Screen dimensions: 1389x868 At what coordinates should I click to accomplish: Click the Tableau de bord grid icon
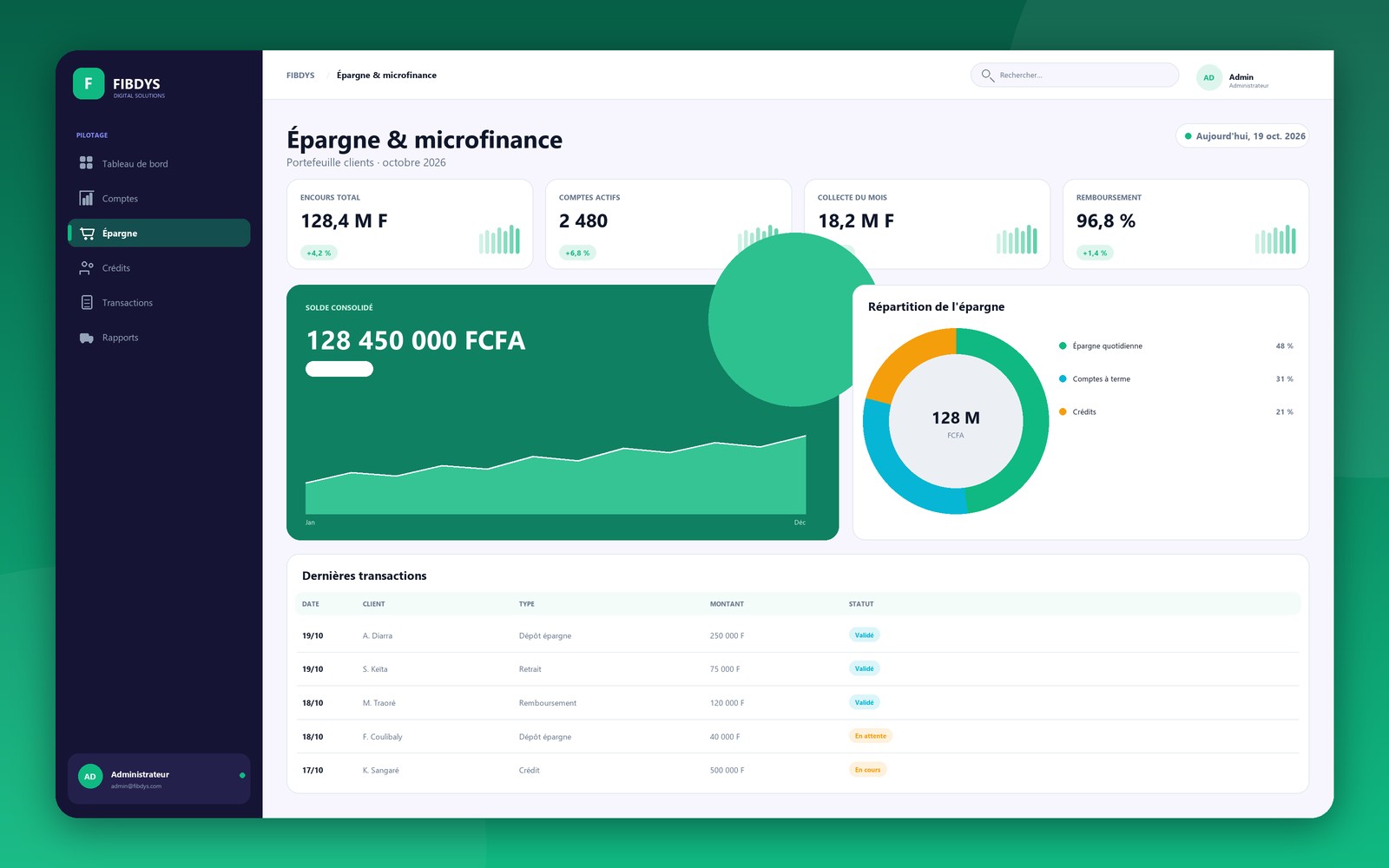tap(86, 162)
